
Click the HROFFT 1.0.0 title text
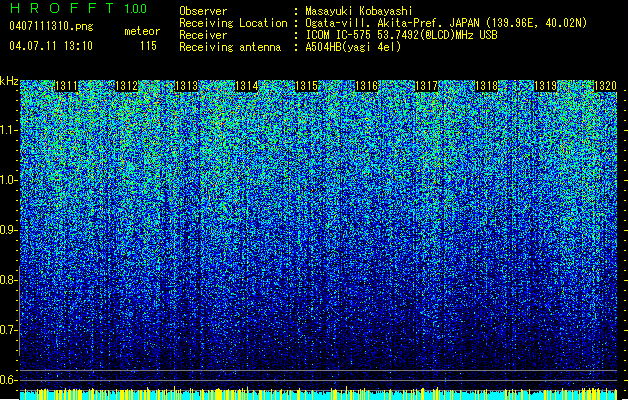[79, 8]
